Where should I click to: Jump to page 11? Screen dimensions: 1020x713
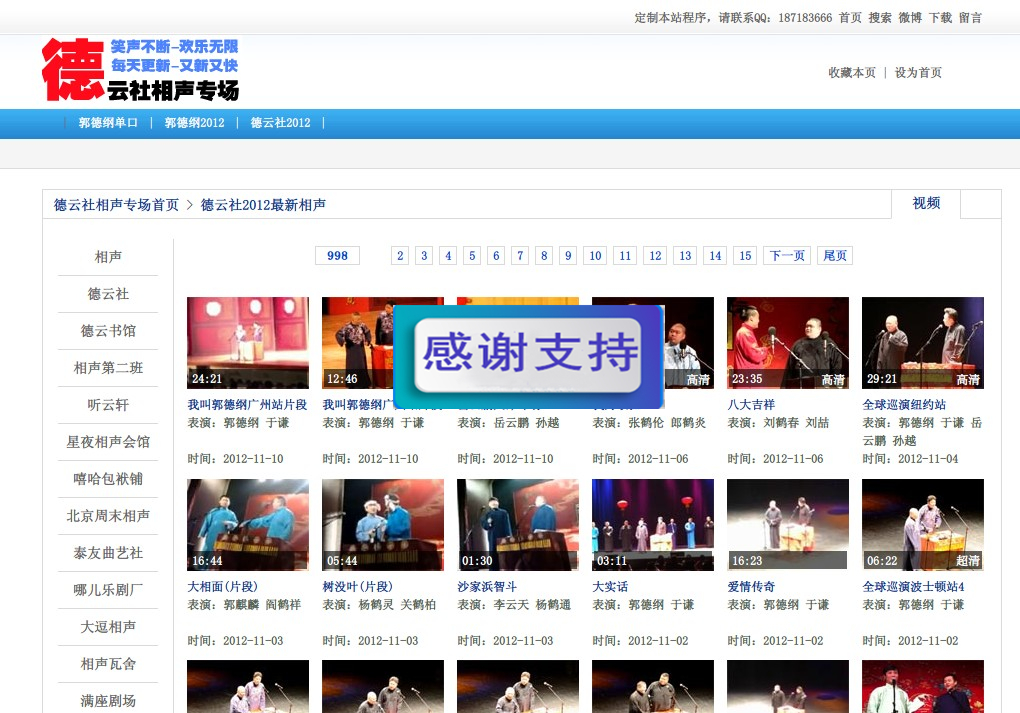tap(625, 256)
